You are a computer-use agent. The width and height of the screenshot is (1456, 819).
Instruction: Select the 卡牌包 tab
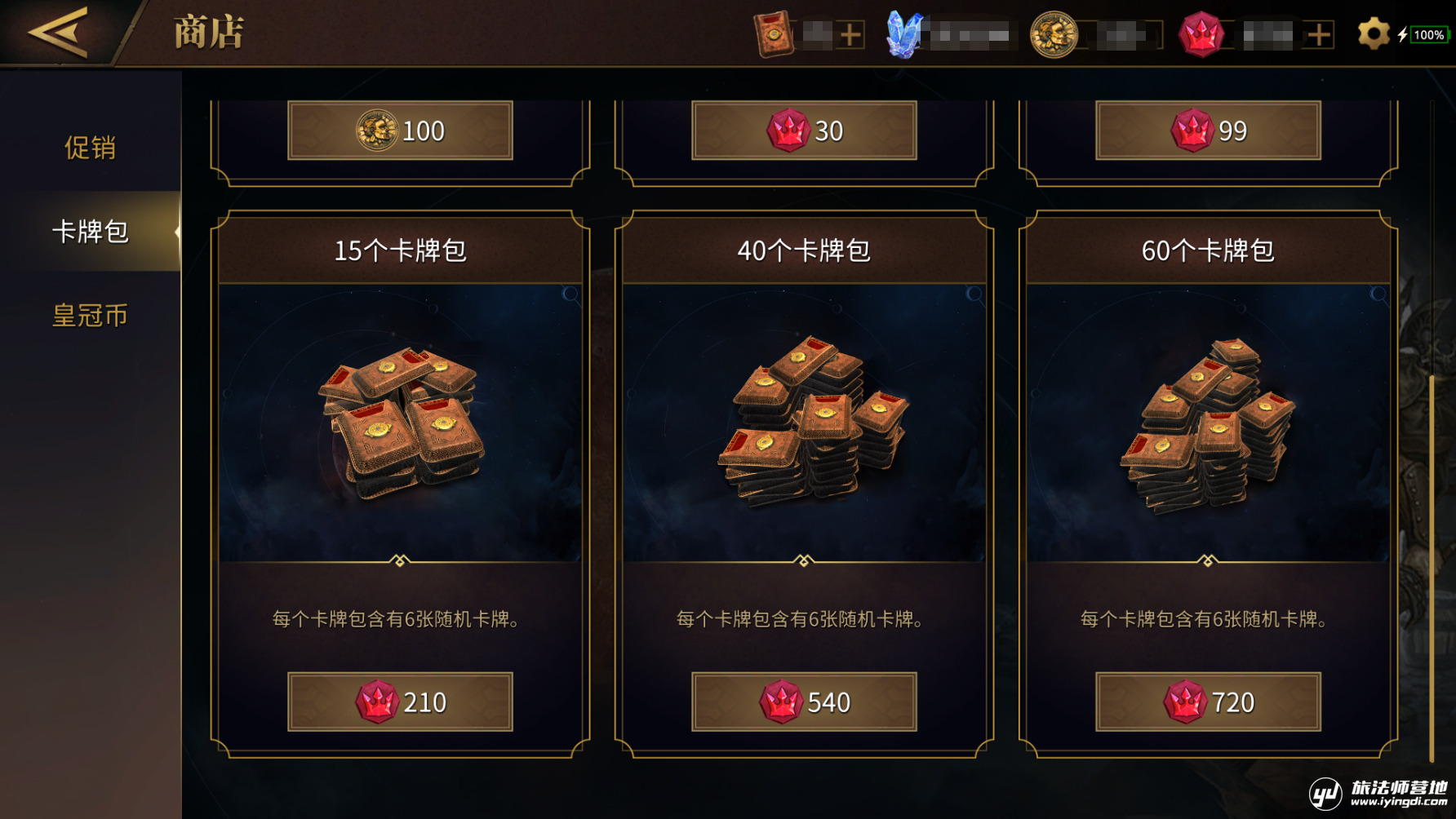[90, 232]
